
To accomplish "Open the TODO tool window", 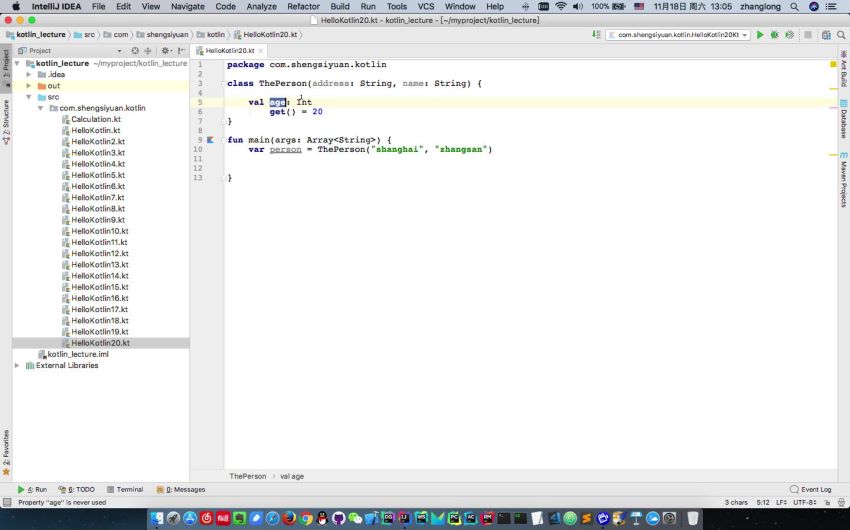I will [77, 489].
